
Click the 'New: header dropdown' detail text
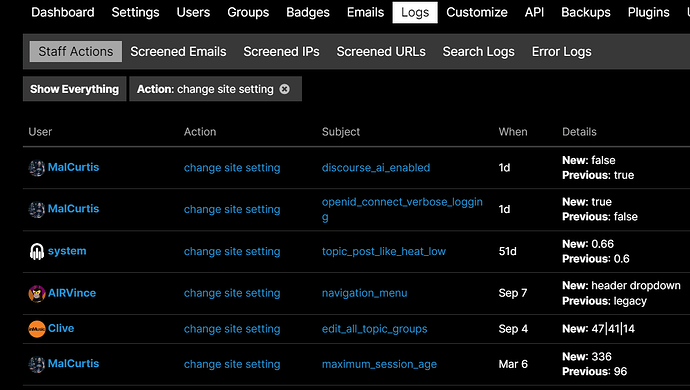click(x=621, y=286)
